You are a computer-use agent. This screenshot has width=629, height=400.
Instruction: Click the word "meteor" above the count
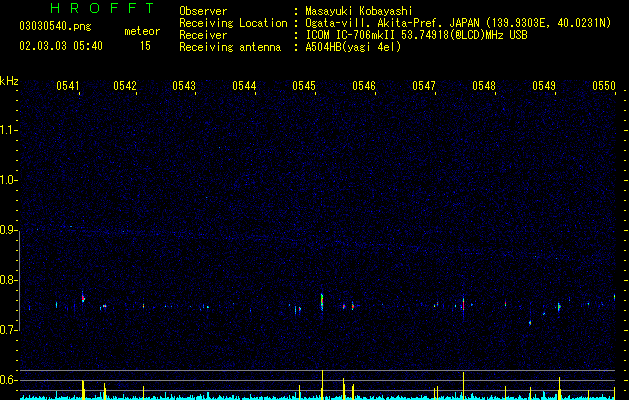coord(142,31)
